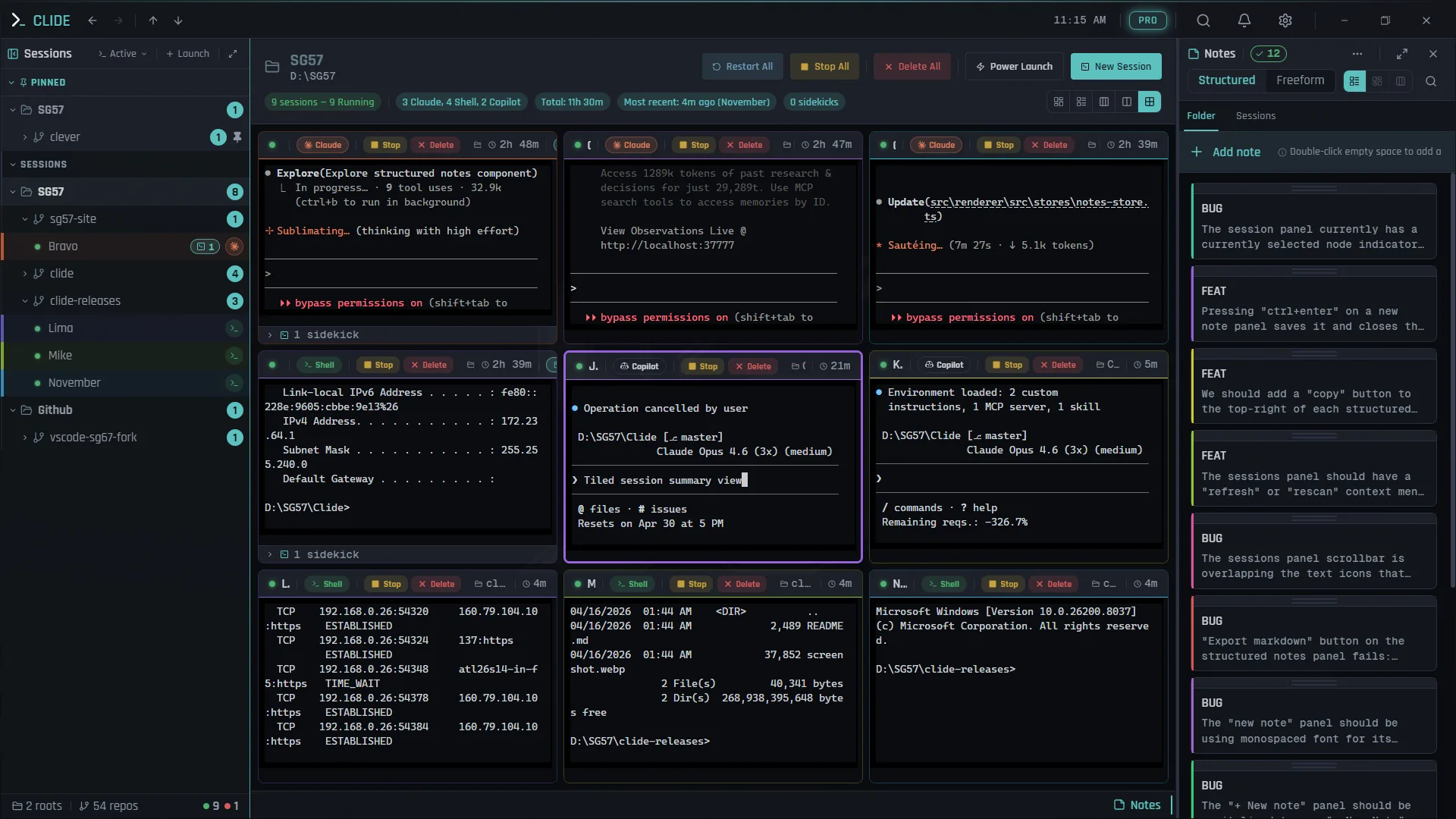1456x819 pixels.
Task: Open the Notes panel more-options menu
Action: [1357, 54]
